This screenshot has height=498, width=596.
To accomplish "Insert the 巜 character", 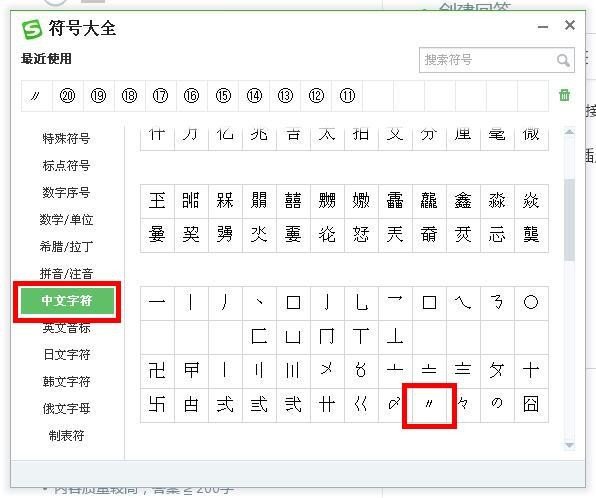I will point(361,405).
